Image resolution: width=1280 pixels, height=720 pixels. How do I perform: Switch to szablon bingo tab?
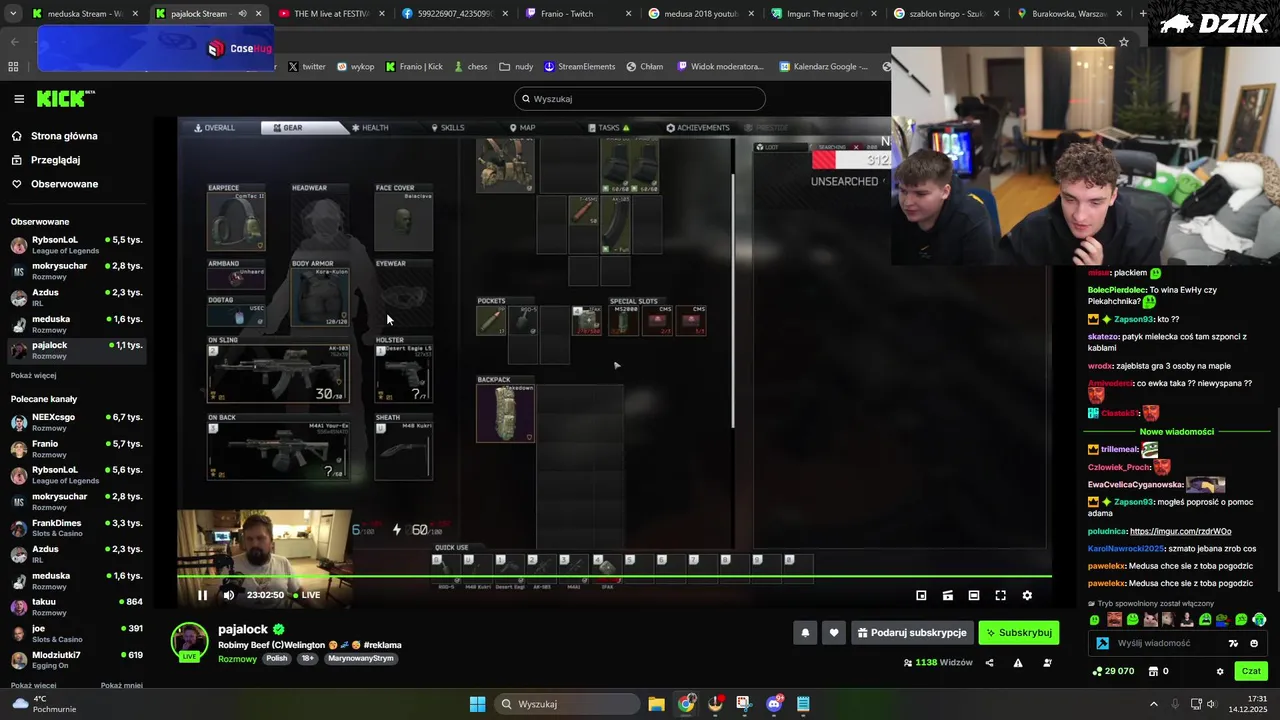coord(946,14)
